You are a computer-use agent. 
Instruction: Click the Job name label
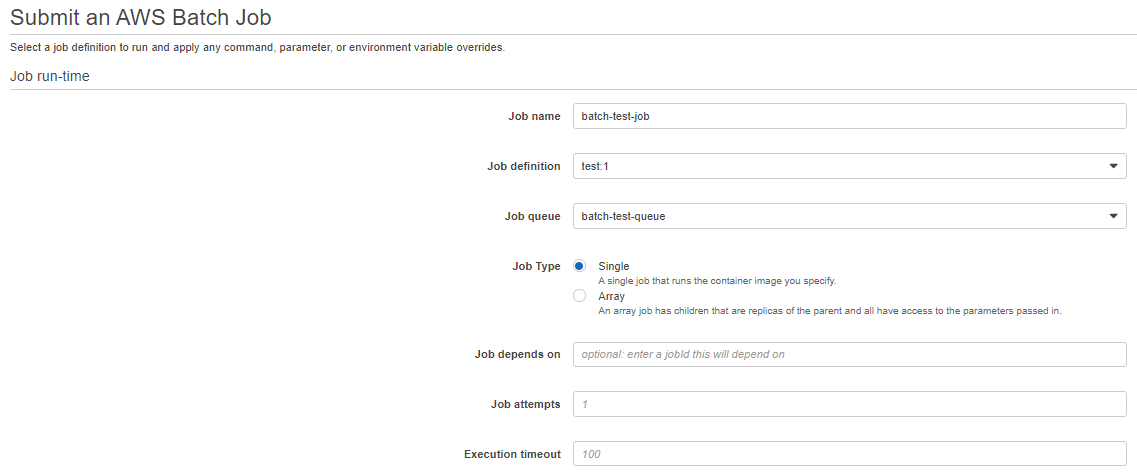[534, 116]
